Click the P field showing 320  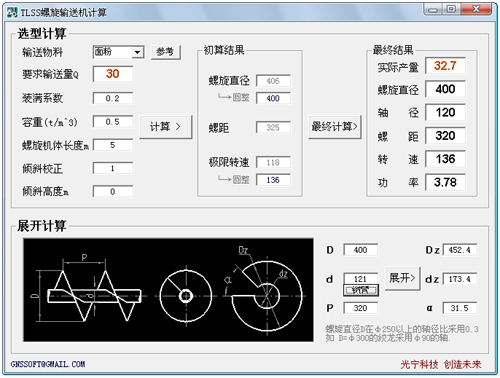361,308
